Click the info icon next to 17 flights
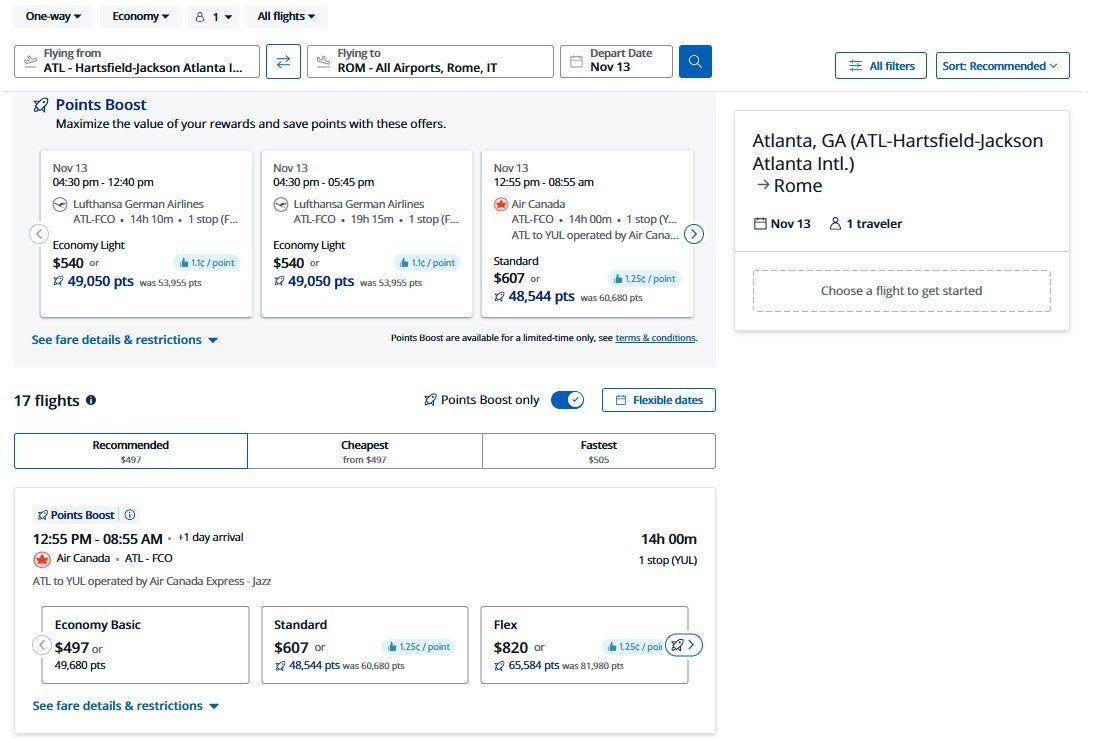This screenshot has height=739, width=1093. 91,400
